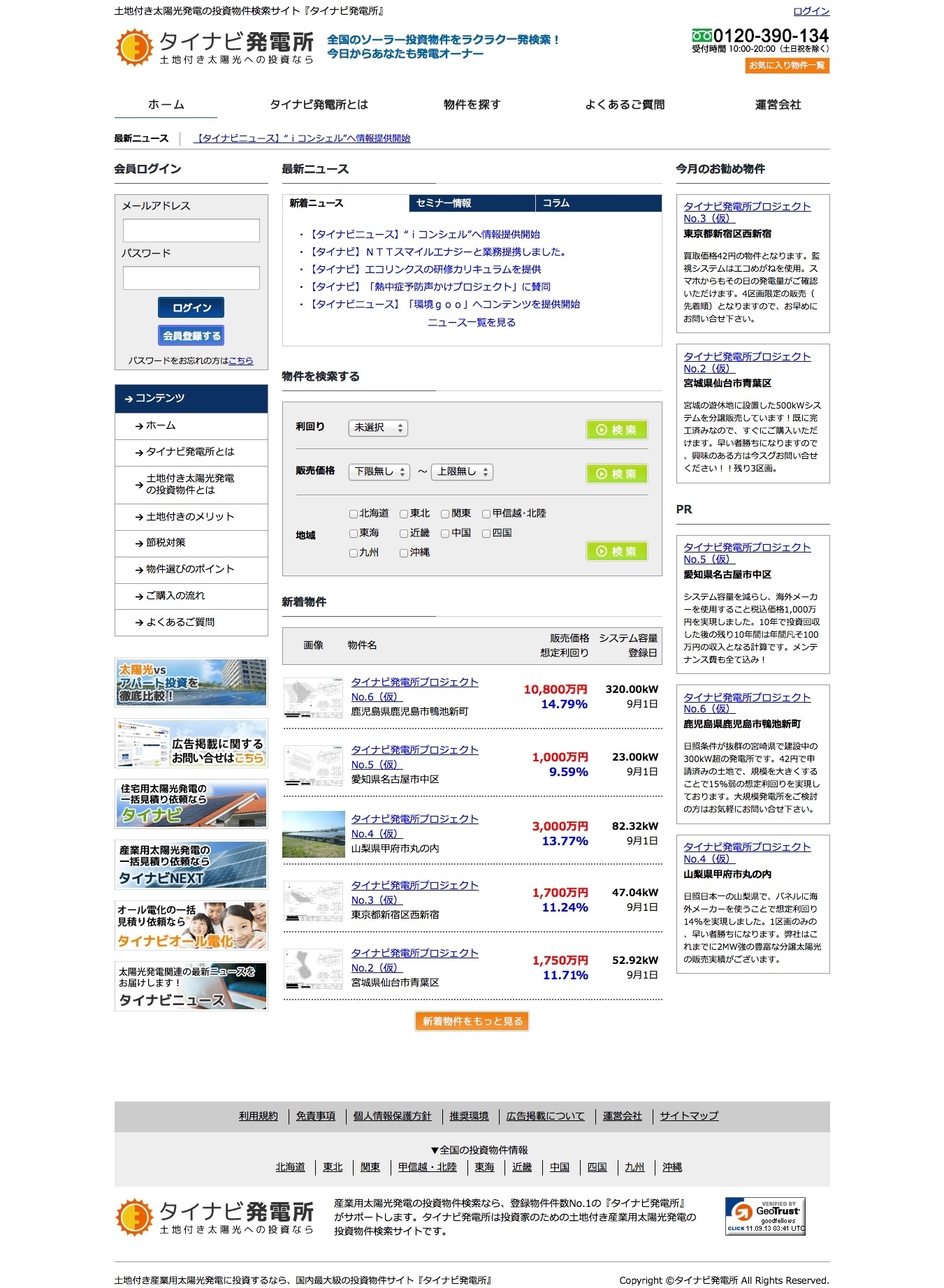The width and height of the screenshot is (944, 1288).
Task: Open 産業用太陽光発電 タイナビNEXT banner
Action: (191, 865)
